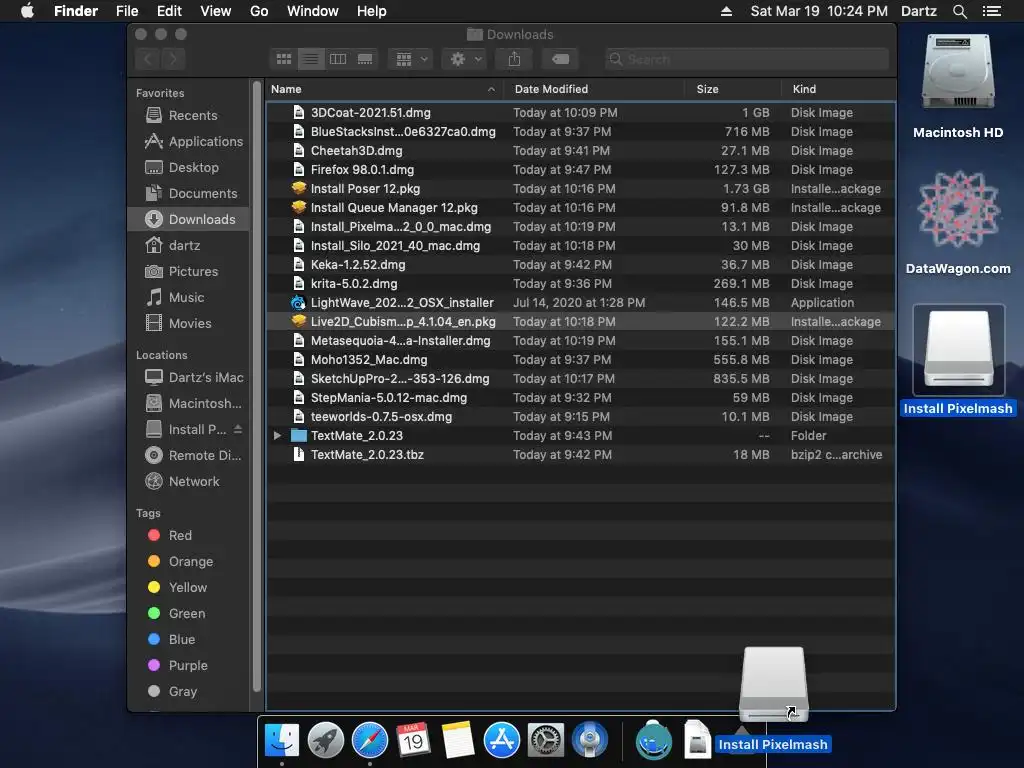Select Moho1352_Mac.dmg file
This screenshot has width=1024, height=768.
(x=581, y=360)
